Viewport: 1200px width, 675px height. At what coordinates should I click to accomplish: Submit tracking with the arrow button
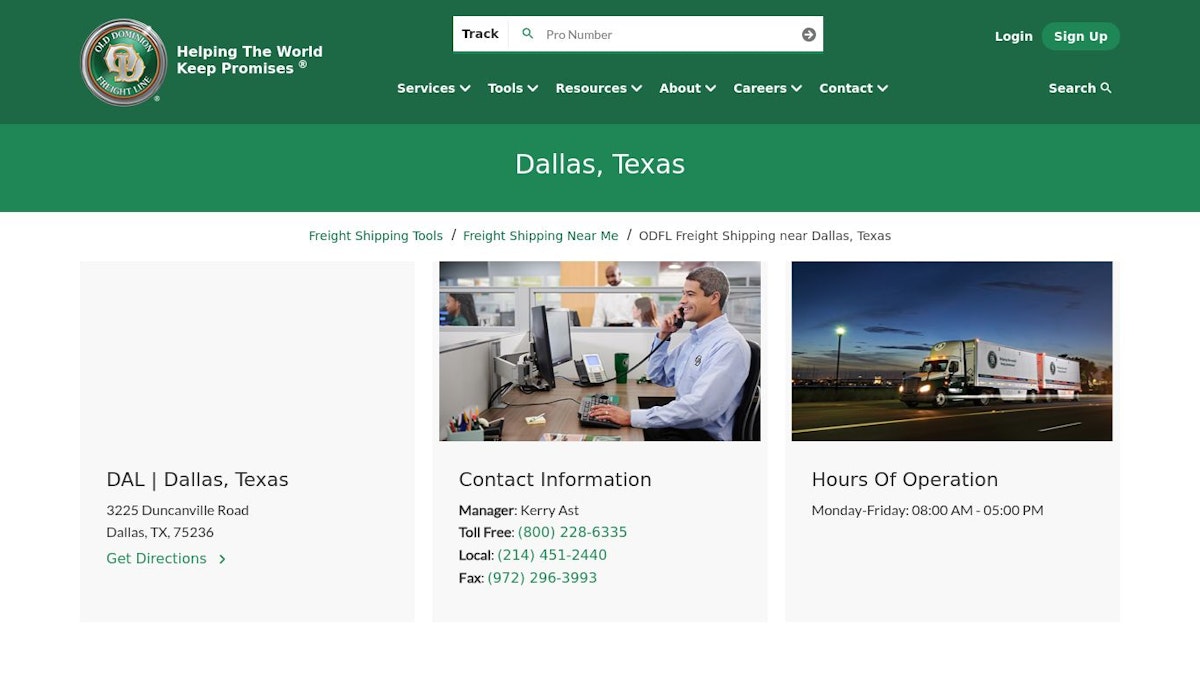point(808,34)
